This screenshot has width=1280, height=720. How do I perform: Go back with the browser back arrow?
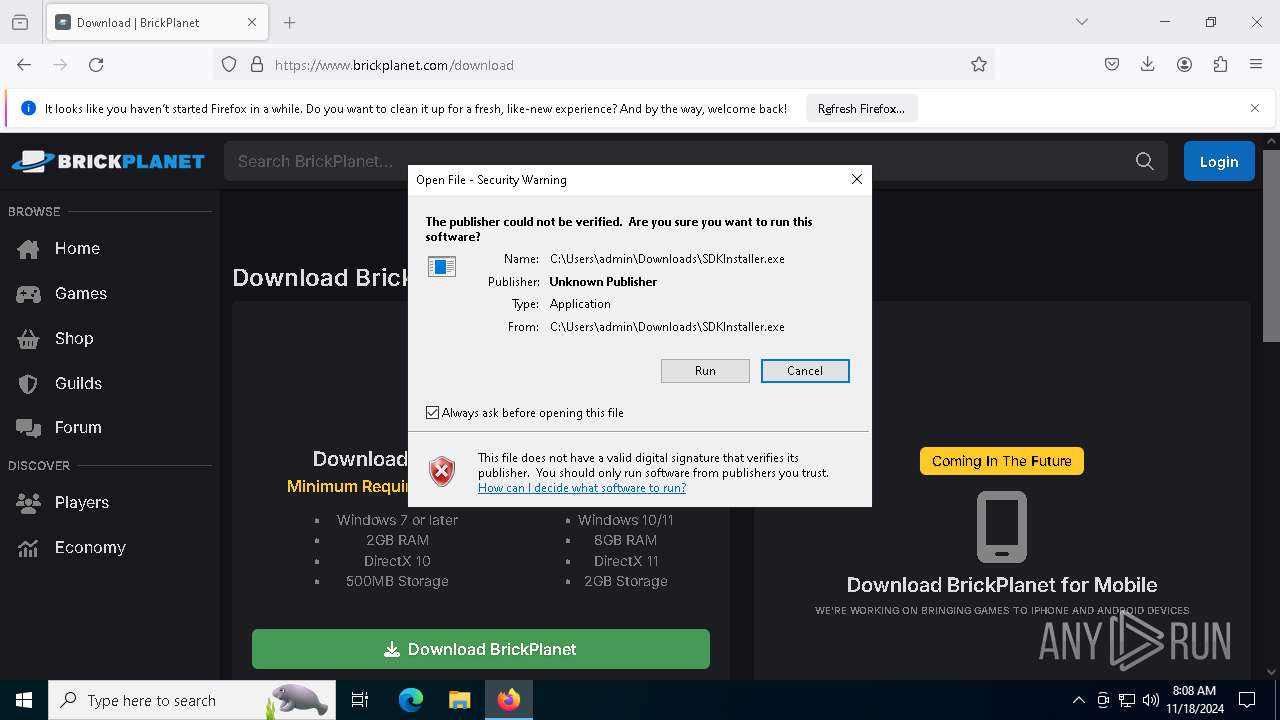coord(24,64)
